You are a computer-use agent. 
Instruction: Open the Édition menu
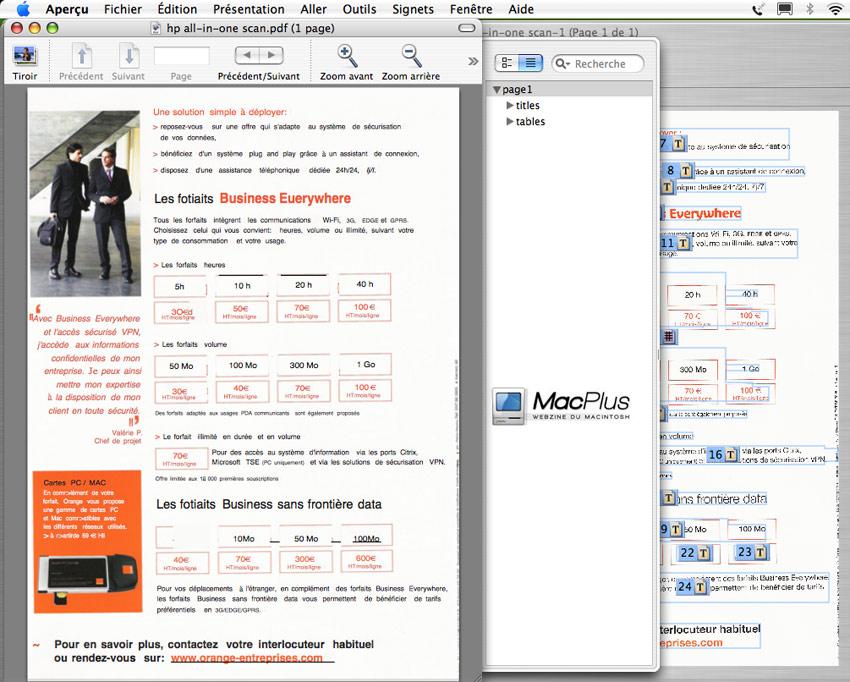[x=177, y=9]
